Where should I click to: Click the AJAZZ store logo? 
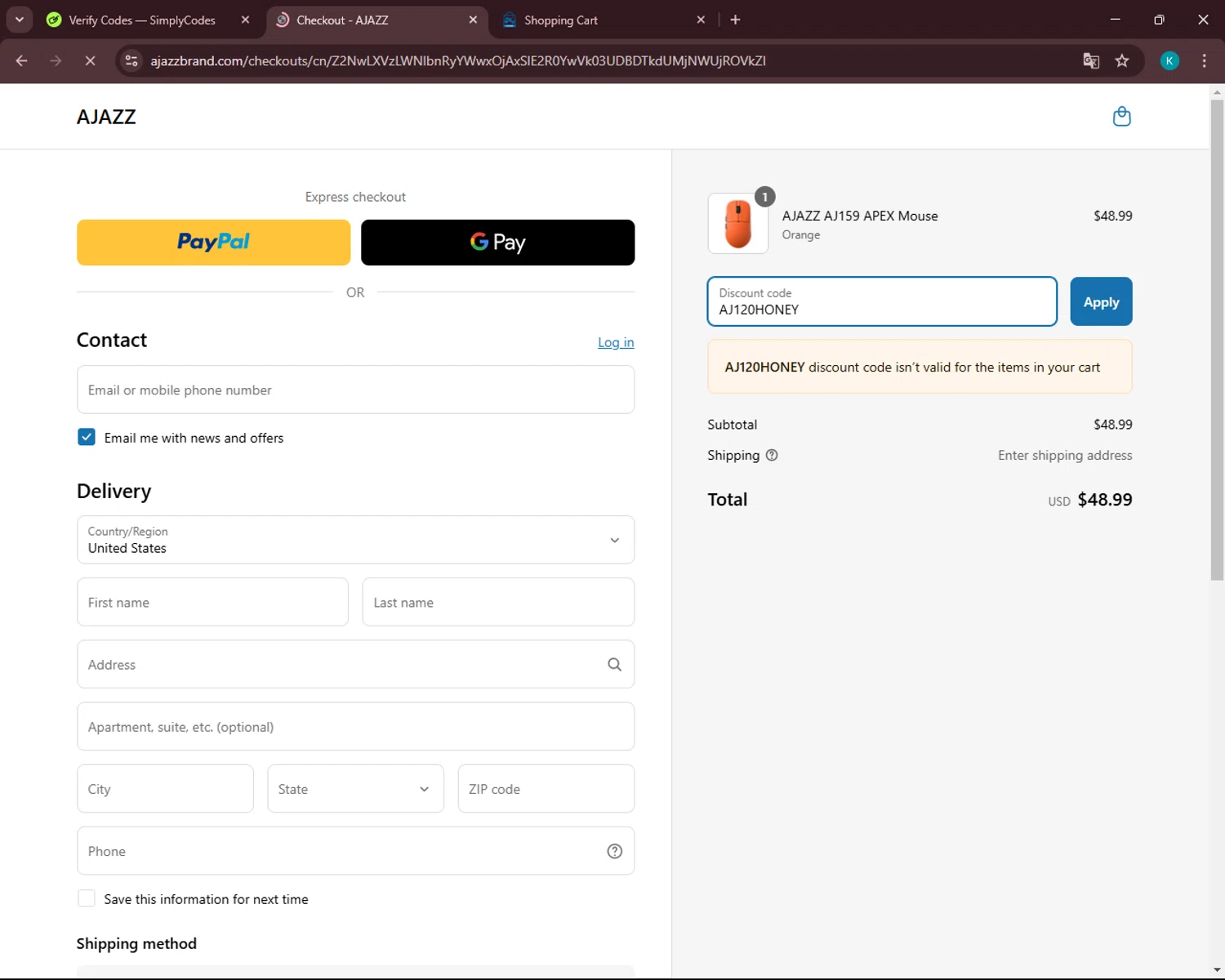(x=106, y=117)
